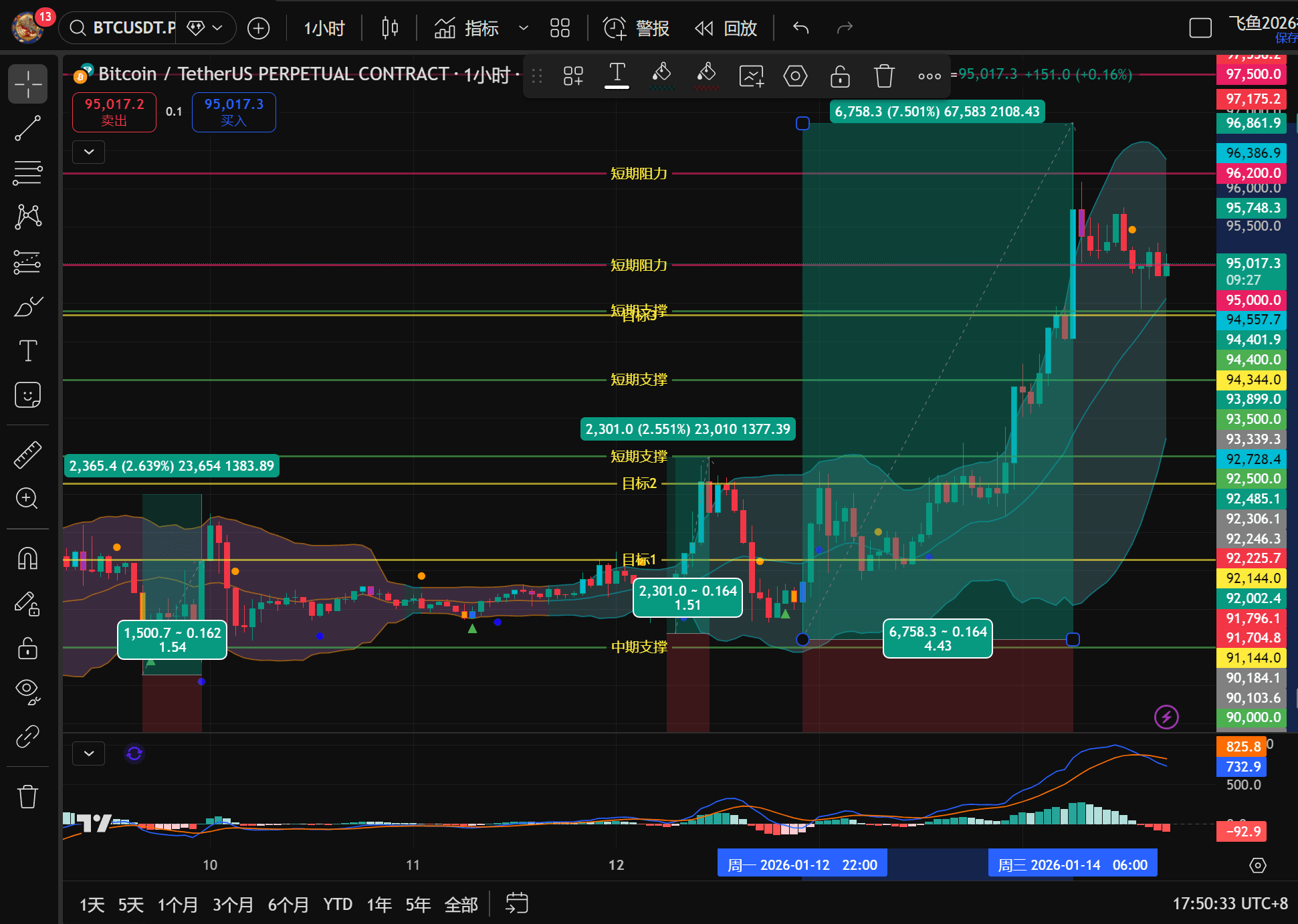Click the red 卖出 sell price button
Screen dimensions: 1298x924
(x=114, y=112)
